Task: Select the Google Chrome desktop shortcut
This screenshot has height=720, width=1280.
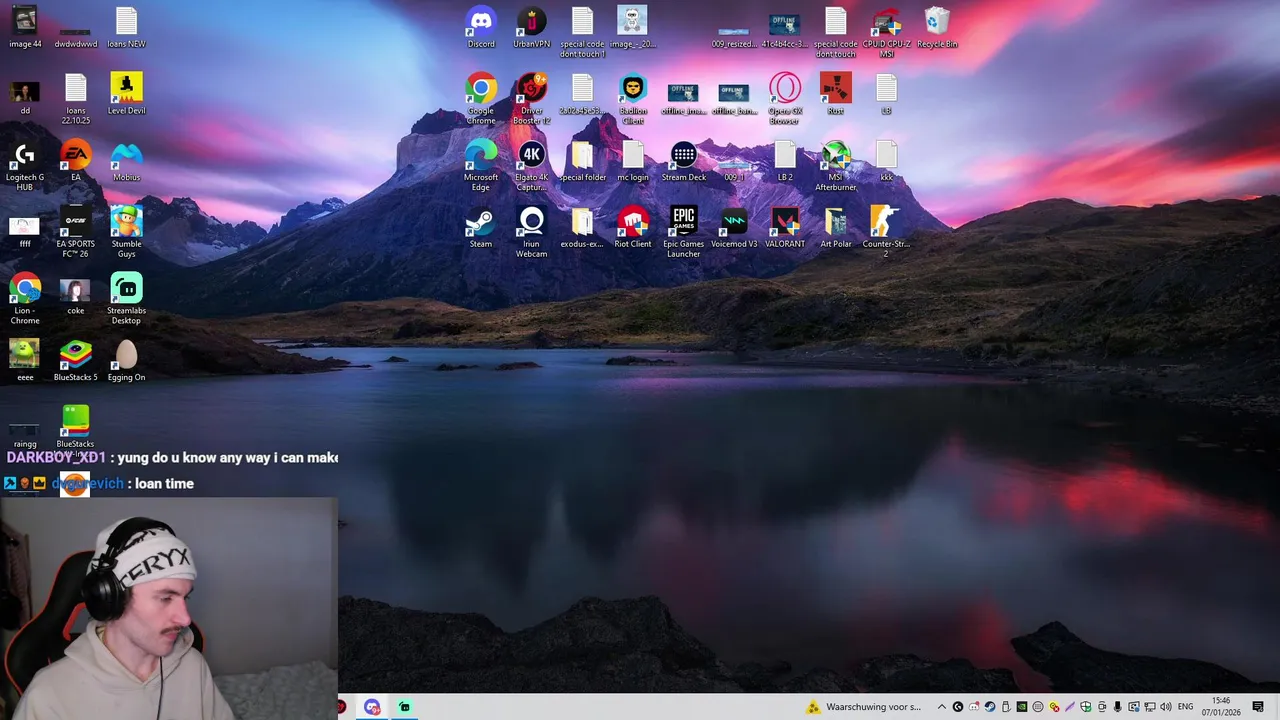Action: [x=481, y=99]
